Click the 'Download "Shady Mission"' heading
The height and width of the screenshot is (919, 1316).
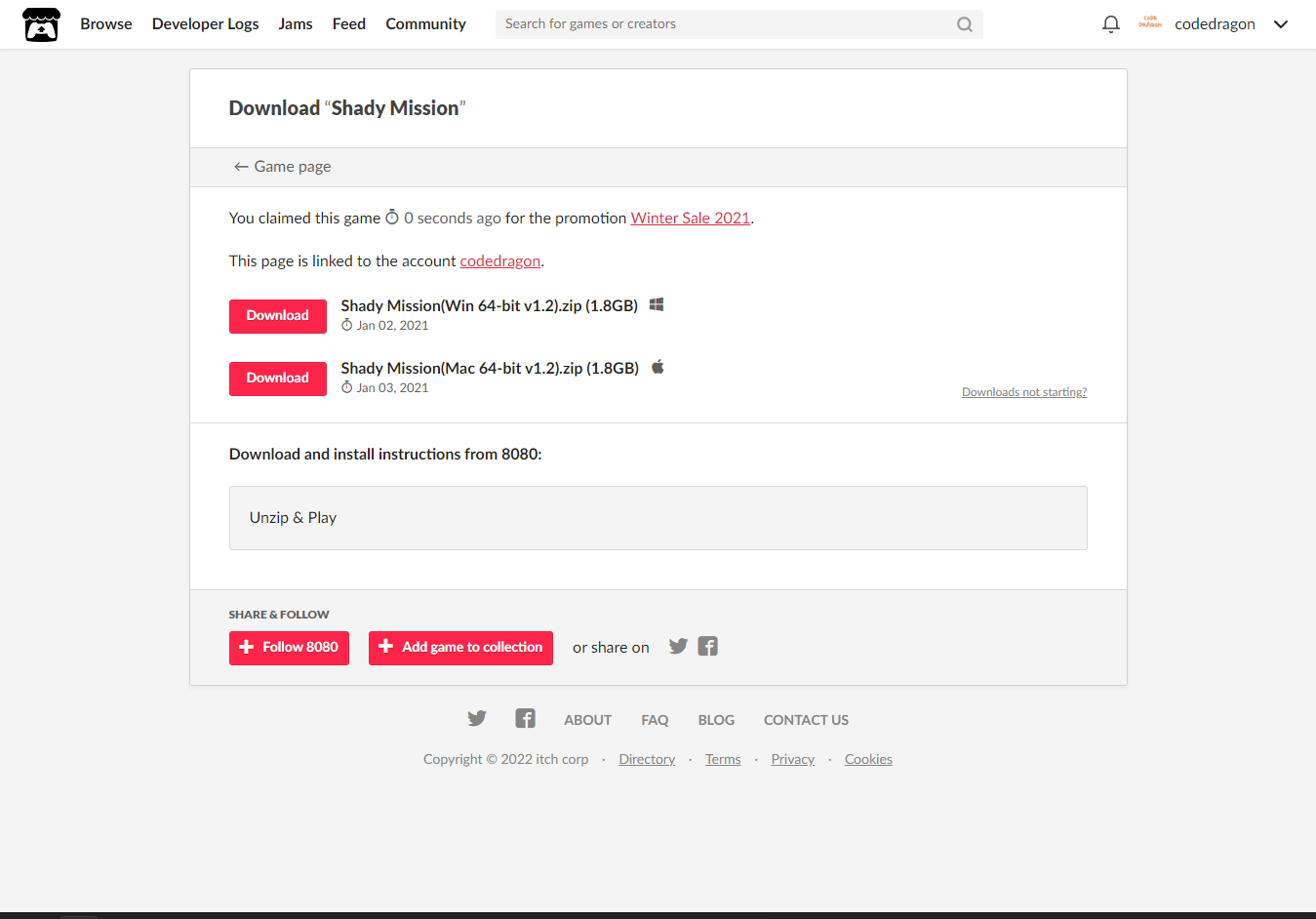pyautogui.click(x=347, y=108)
